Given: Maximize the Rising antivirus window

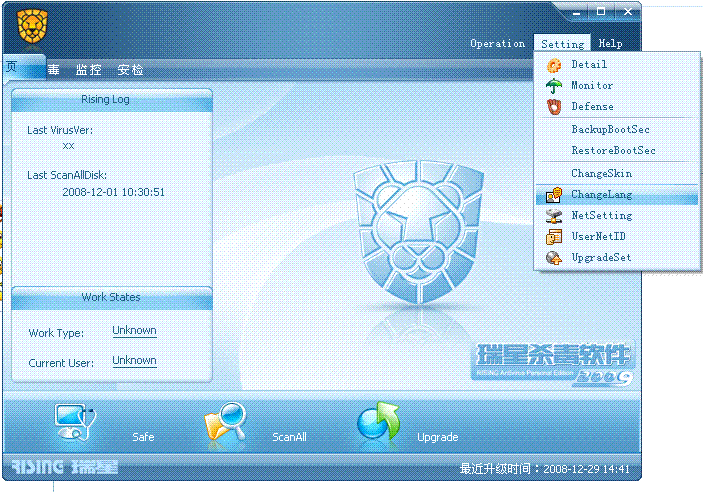Looking at the screenshot, I should coord(601,12).
